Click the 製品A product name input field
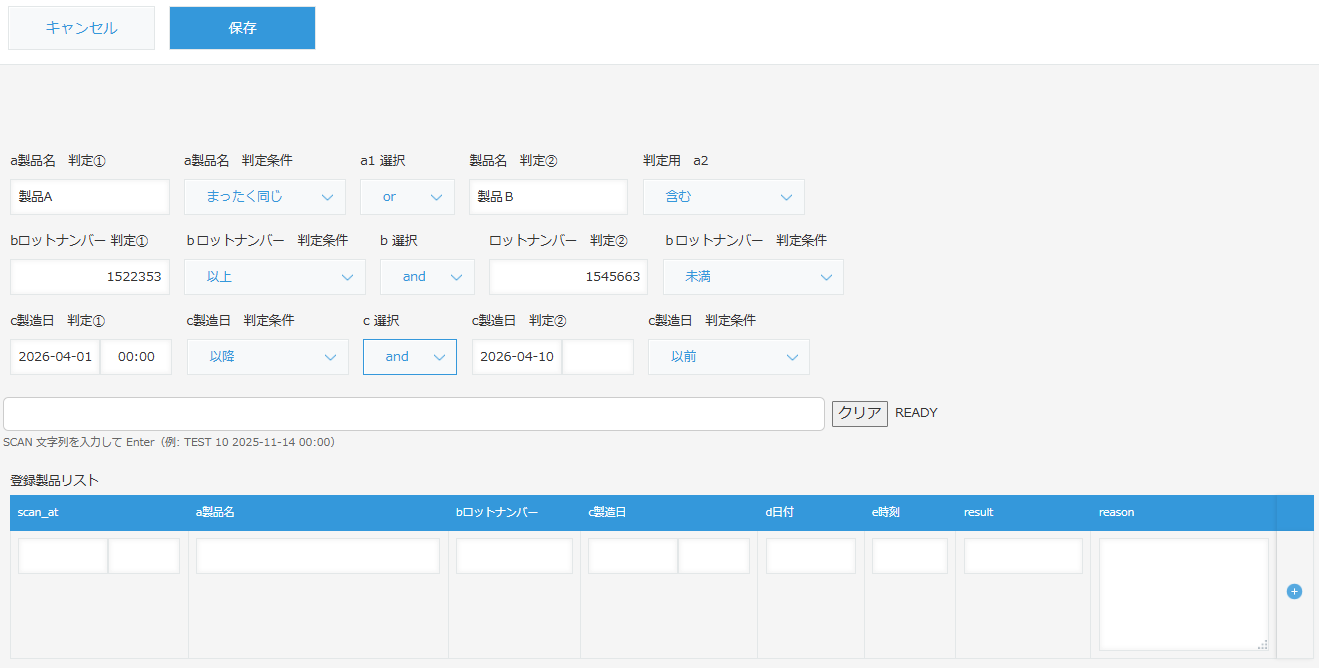The height and width of the screenshot is (668, 1319). (x=89, y=196)
